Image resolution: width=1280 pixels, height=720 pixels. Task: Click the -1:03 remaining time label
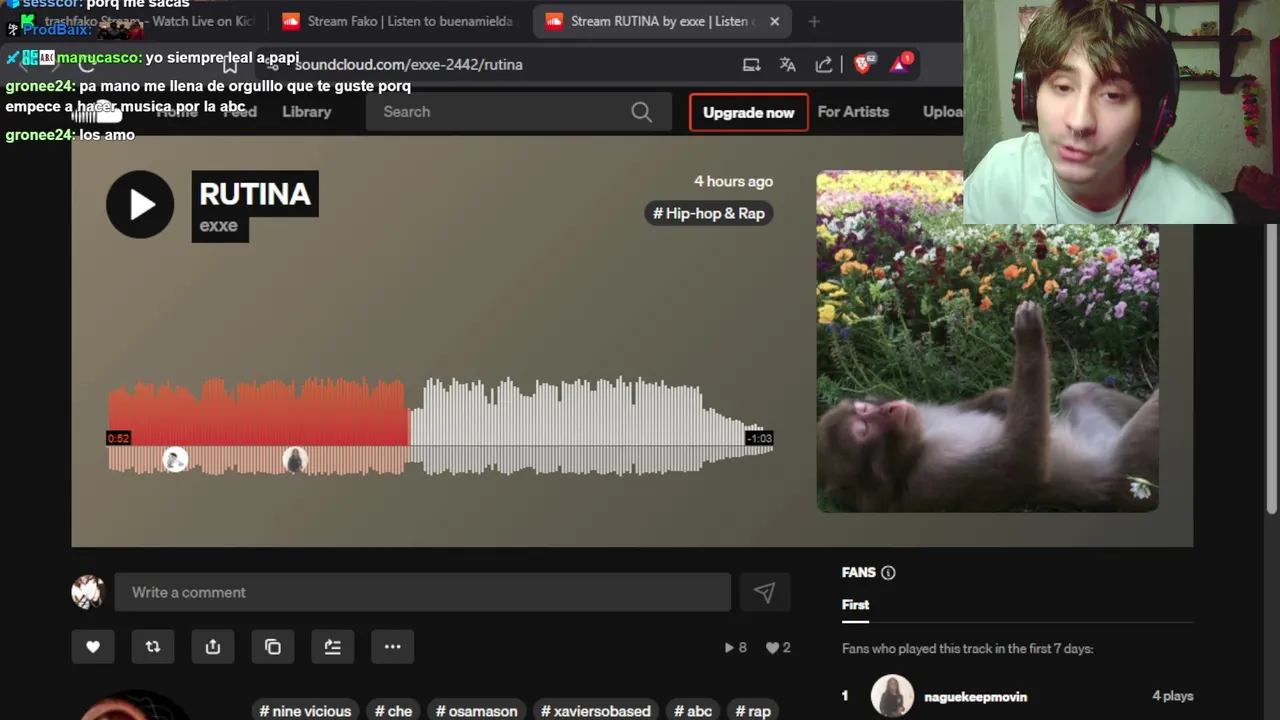click(x=759, y=438)
